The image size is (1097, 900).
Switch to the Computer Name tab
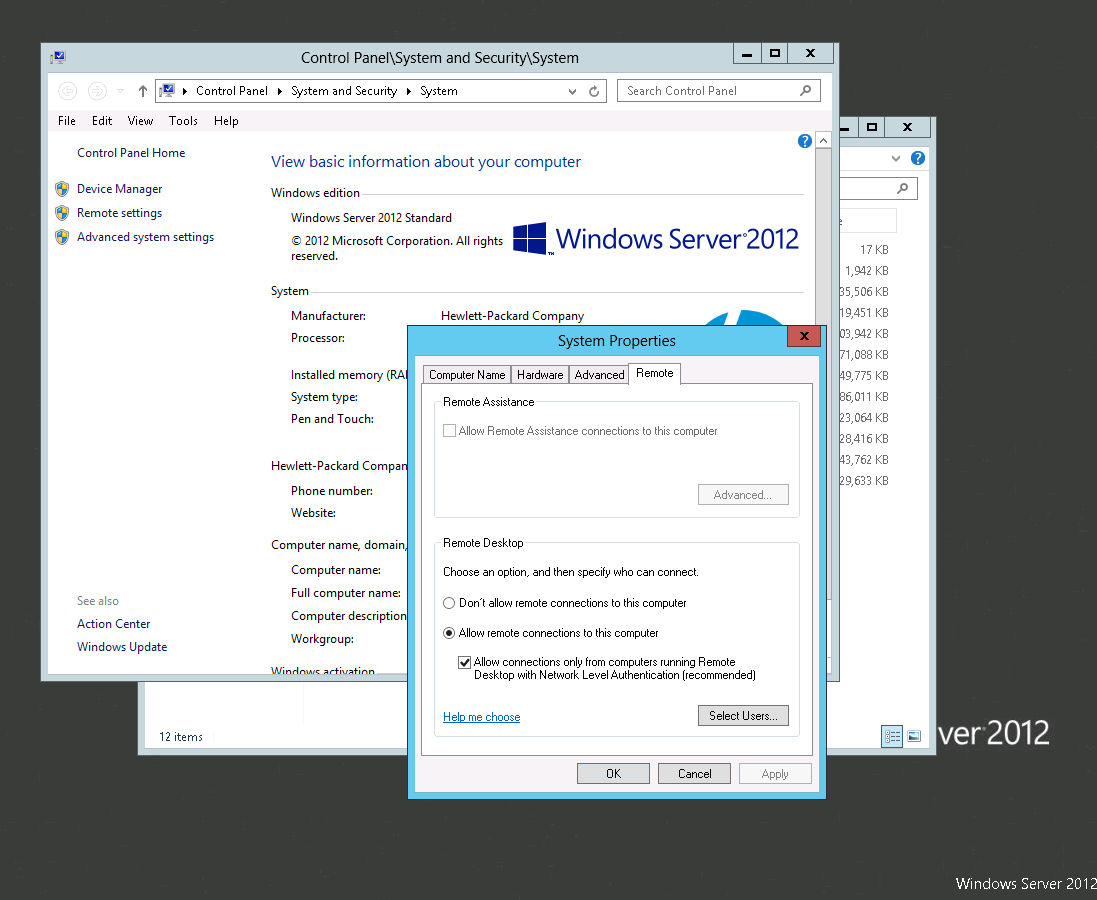tap(467, 374)
